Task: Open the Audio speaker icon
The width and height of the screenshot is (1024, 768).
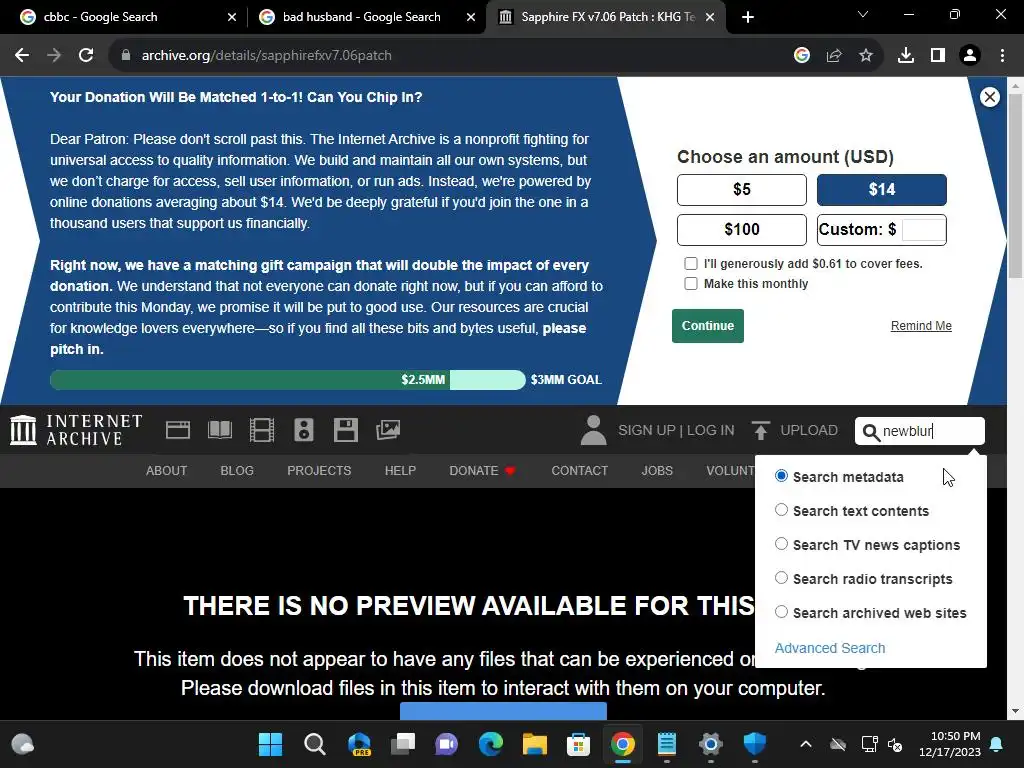Action: [x=304, y=430]
